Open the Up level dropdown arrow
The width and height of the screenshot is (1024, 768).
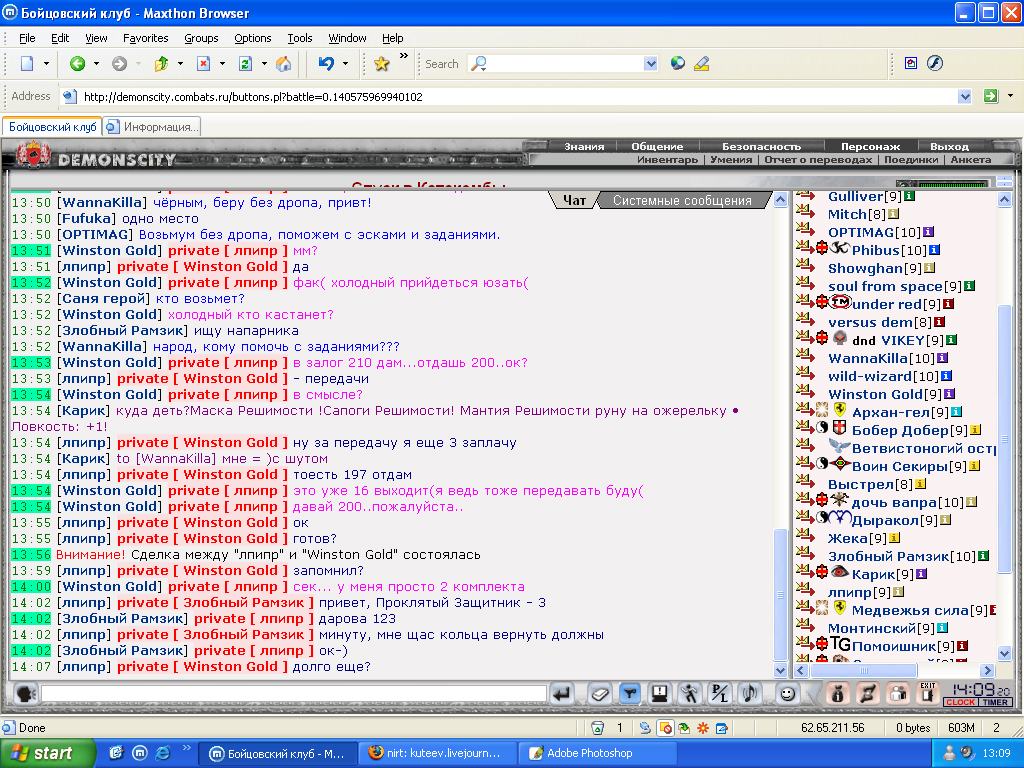tap(180, 64)
